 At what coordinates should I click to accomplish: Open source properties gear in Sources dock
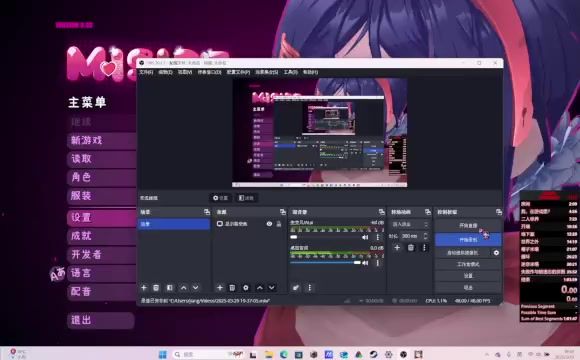246,287
